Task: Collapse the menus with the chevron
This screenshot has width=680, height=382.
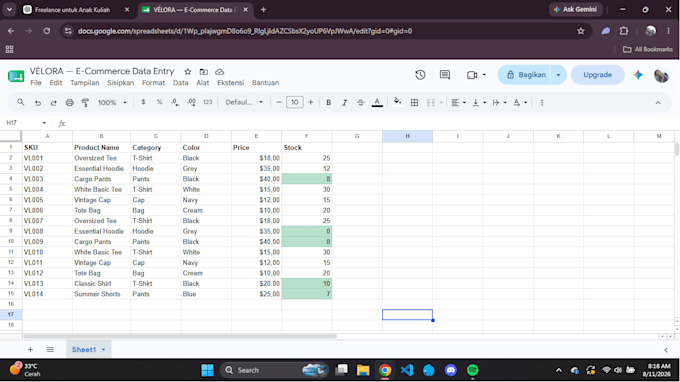Action: (658, 103)
